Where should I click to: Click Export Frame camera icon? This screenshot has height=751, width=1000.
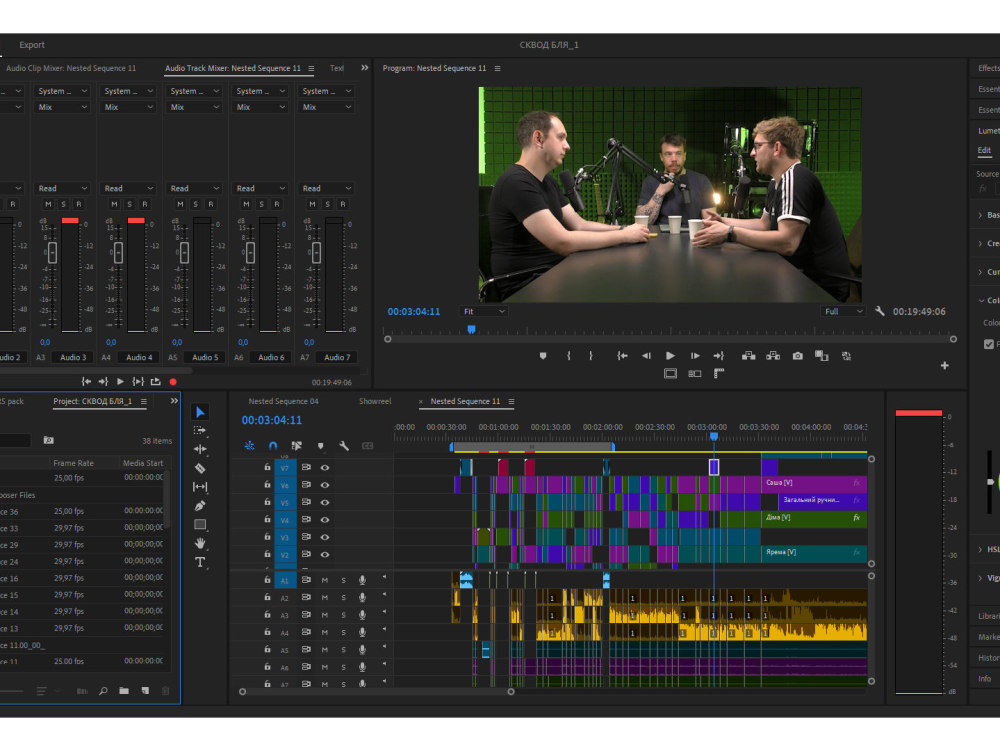[798, 356]
